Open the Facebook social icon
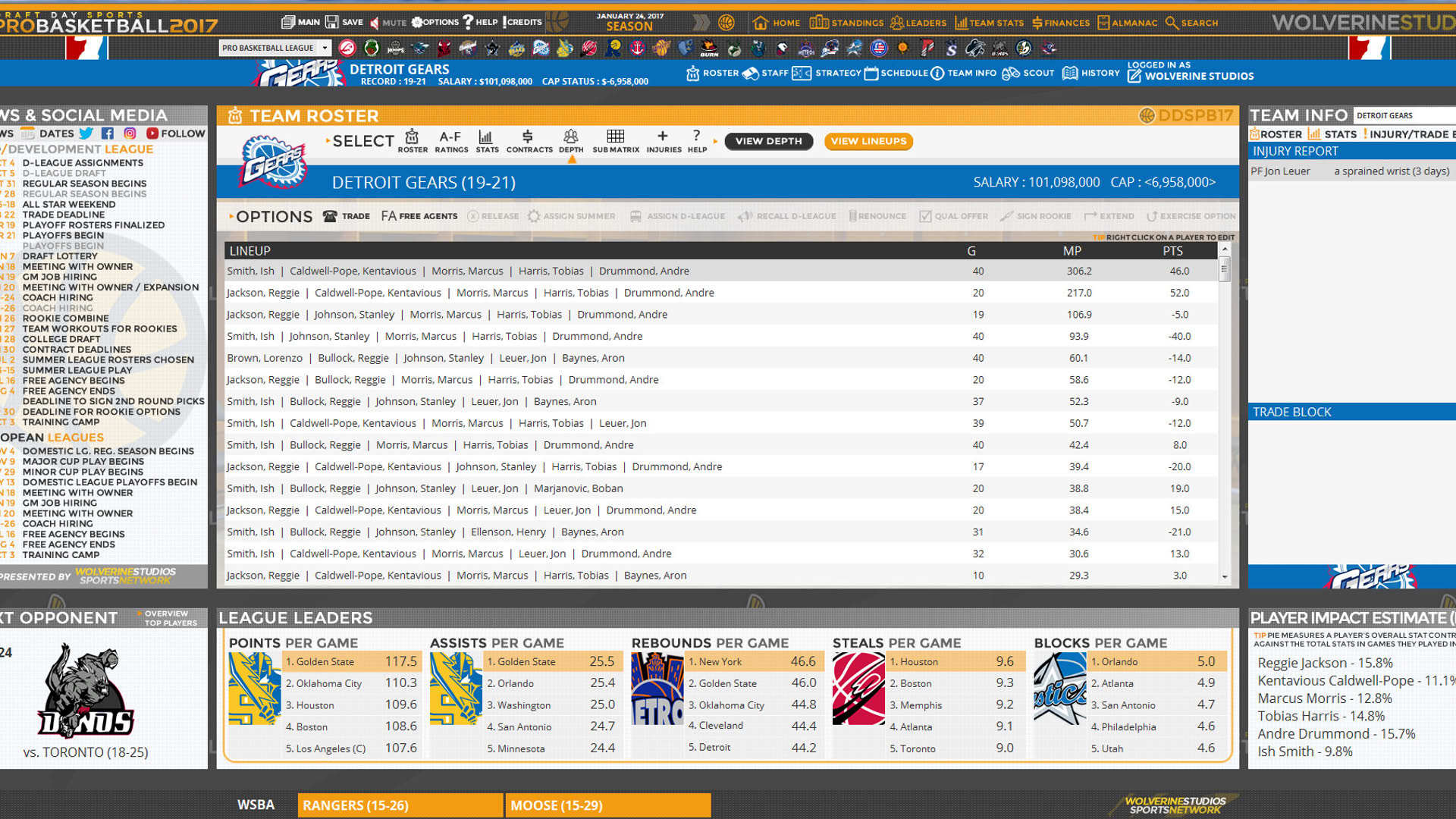The height and width of the screenshot is (819, 1456). pos(108,133)
